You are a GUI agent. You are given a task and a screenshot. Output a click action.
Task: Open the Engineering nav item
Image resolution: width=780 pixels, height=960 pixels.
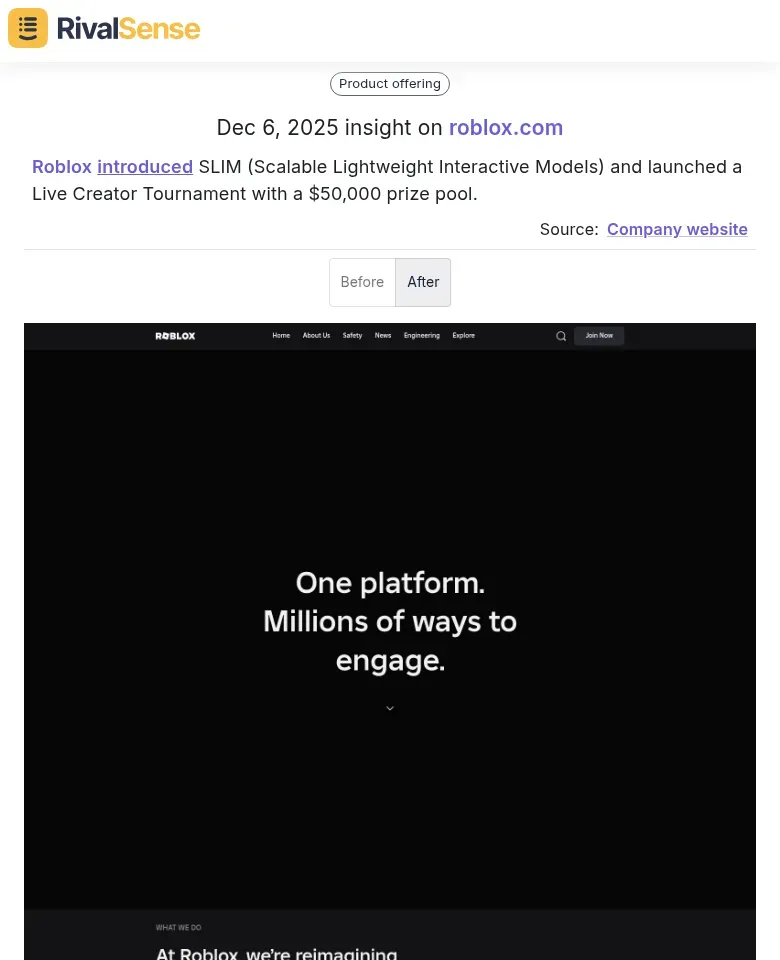[421, 336]
